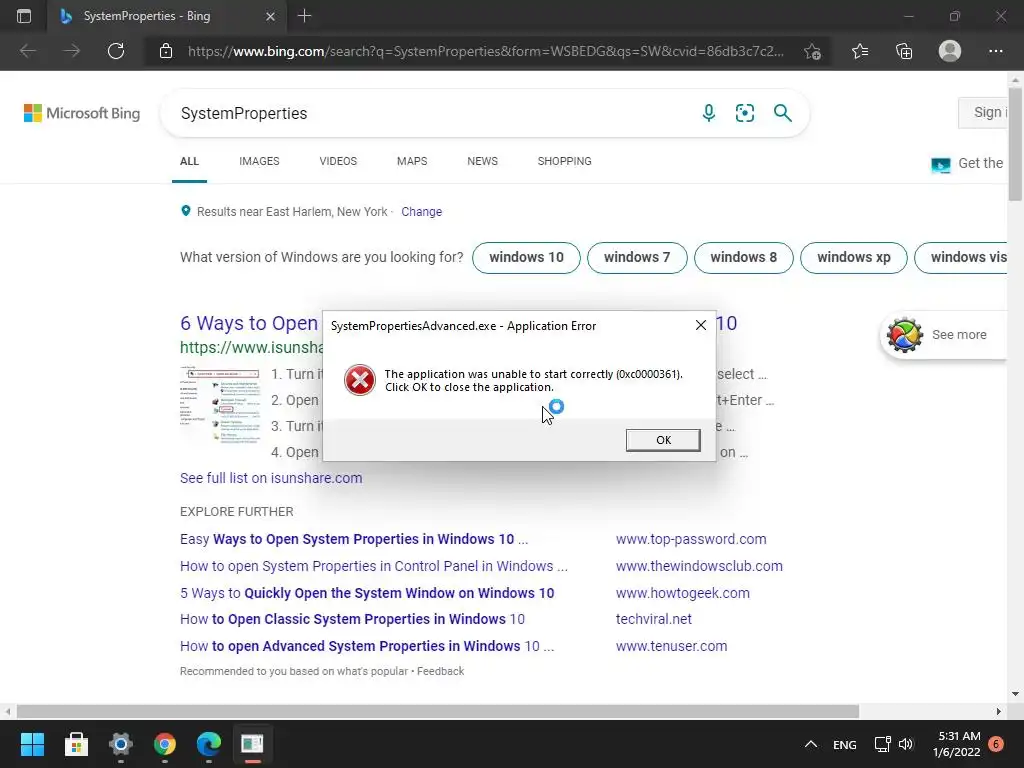Click the error application taskbar icon
The width and height of the screenshot is (1024, 768).
[x=252, y=744]
